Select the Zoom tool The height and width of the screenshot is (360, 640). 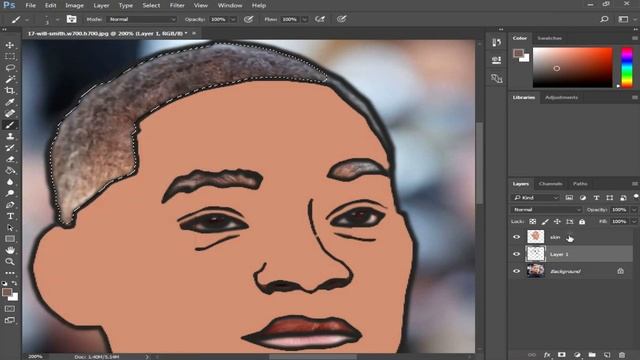(10, 262)
